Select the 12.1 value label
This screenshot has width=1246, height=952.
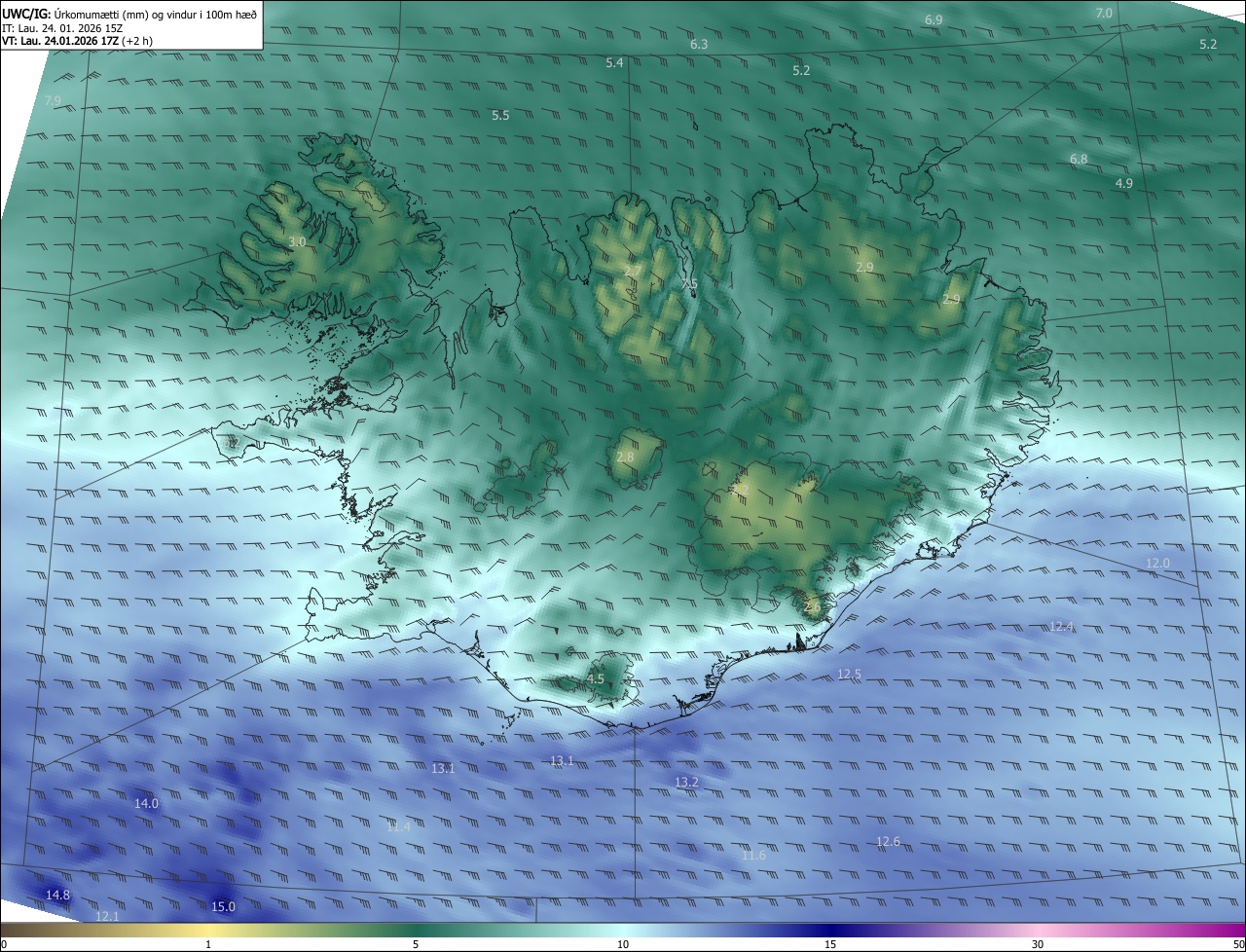(107, 916)
